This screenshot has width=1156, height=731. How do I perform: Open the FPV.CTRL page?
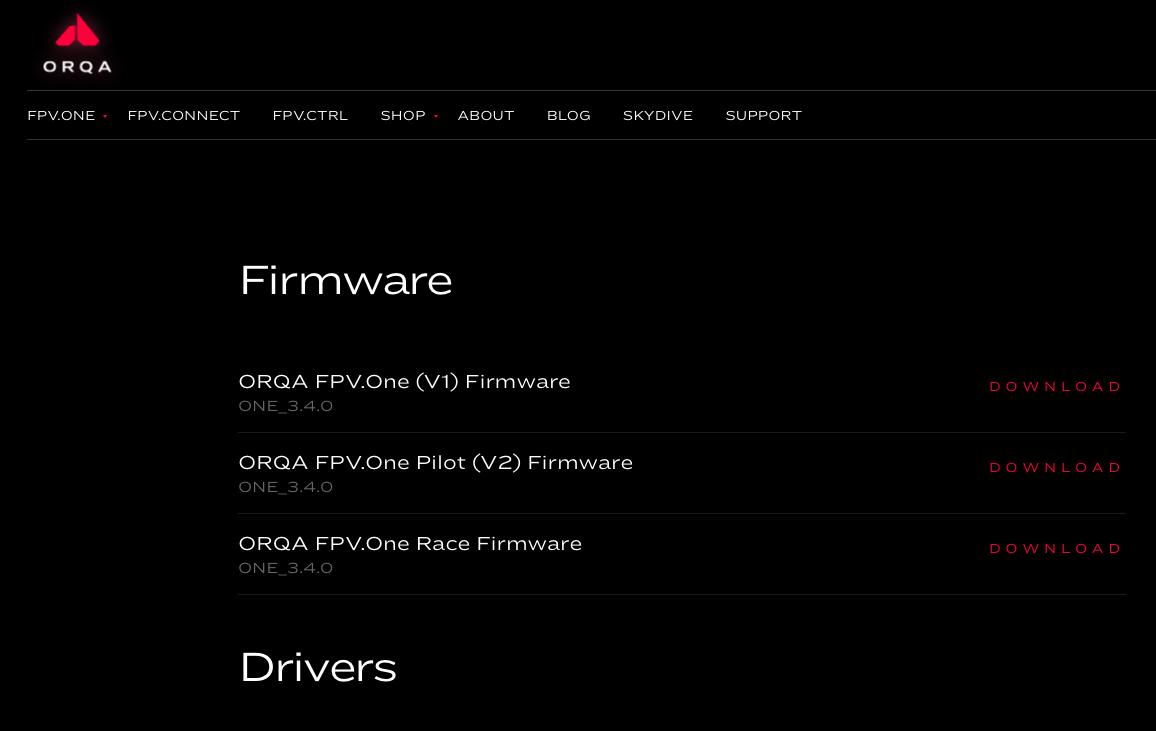pyautogui.click(x=310, y=116)
